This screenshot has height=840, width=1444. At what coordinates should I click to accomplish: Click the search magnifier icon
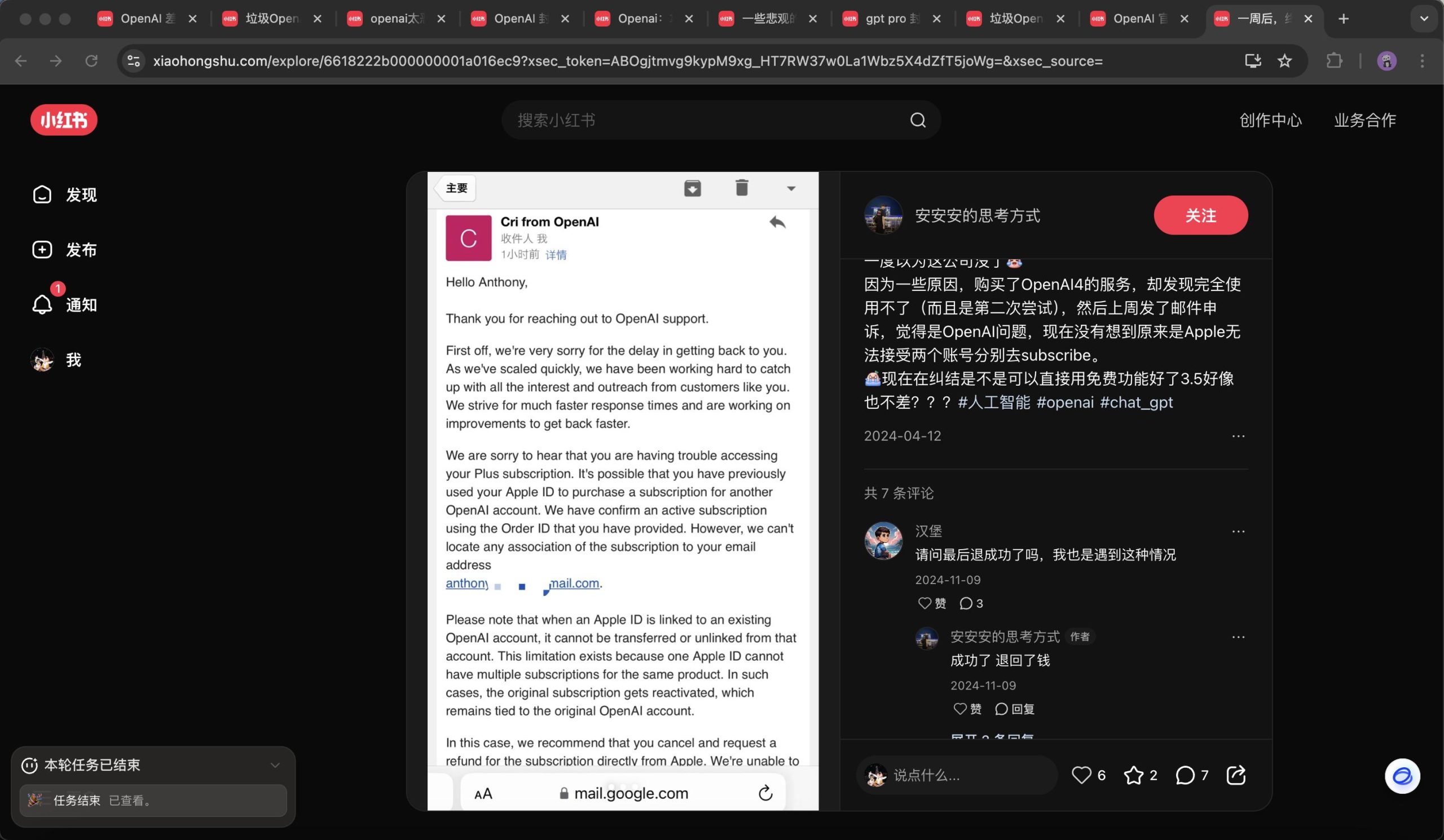[917, 120]
